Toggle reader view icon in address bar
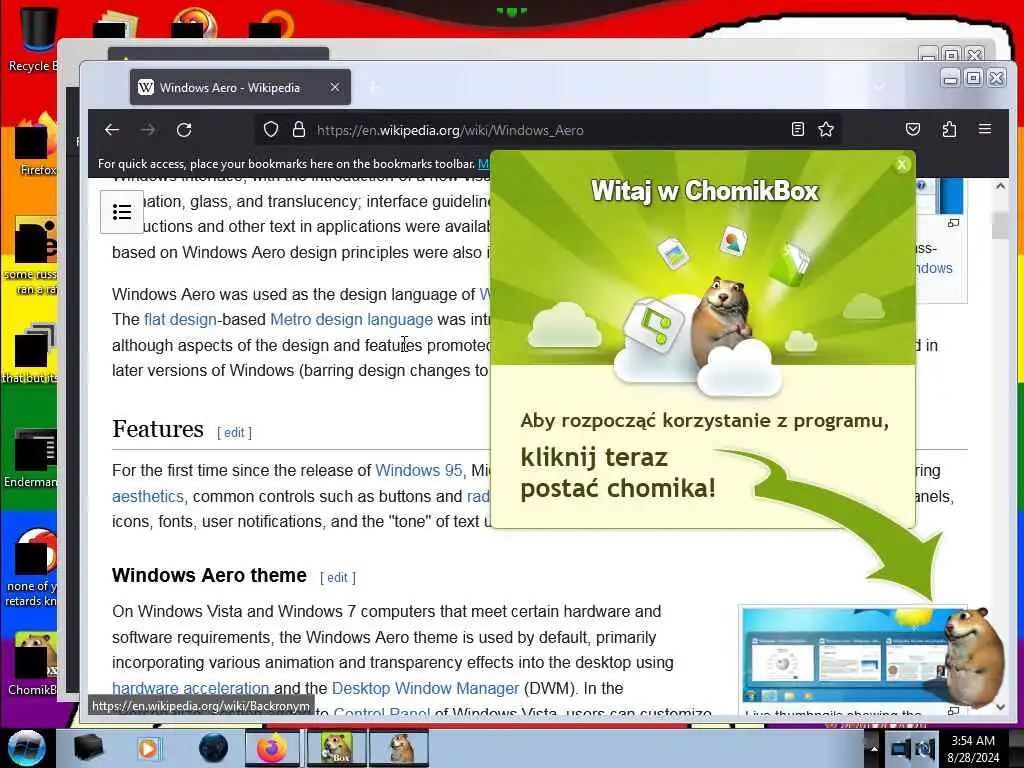This screenshot has height=768, width=1024. (x=797, y=129)
